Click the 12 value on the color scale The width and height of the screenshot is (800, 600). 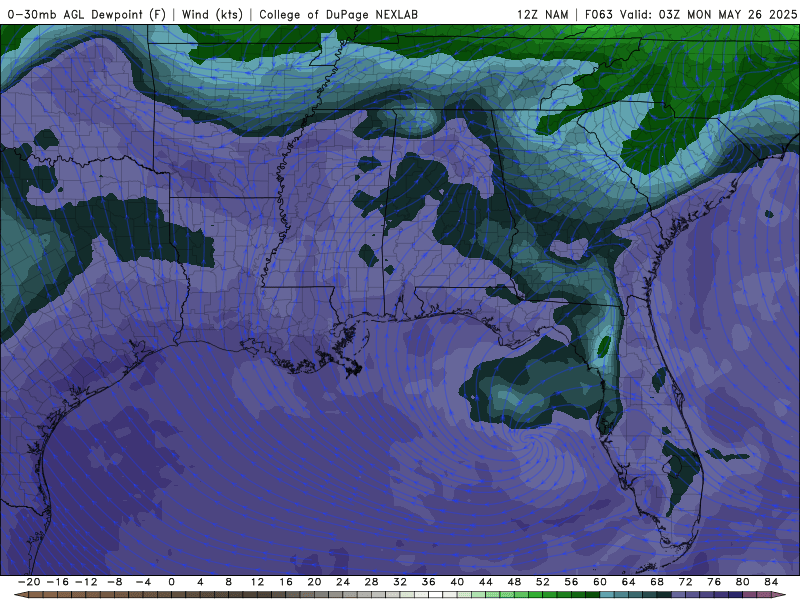point(257,582)
